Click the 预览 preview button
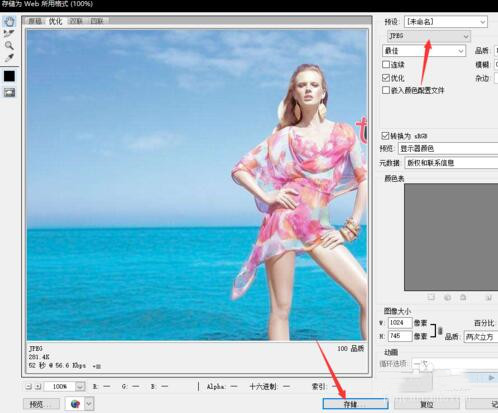Viewport: 498px width, 413px height. point(41,404)
